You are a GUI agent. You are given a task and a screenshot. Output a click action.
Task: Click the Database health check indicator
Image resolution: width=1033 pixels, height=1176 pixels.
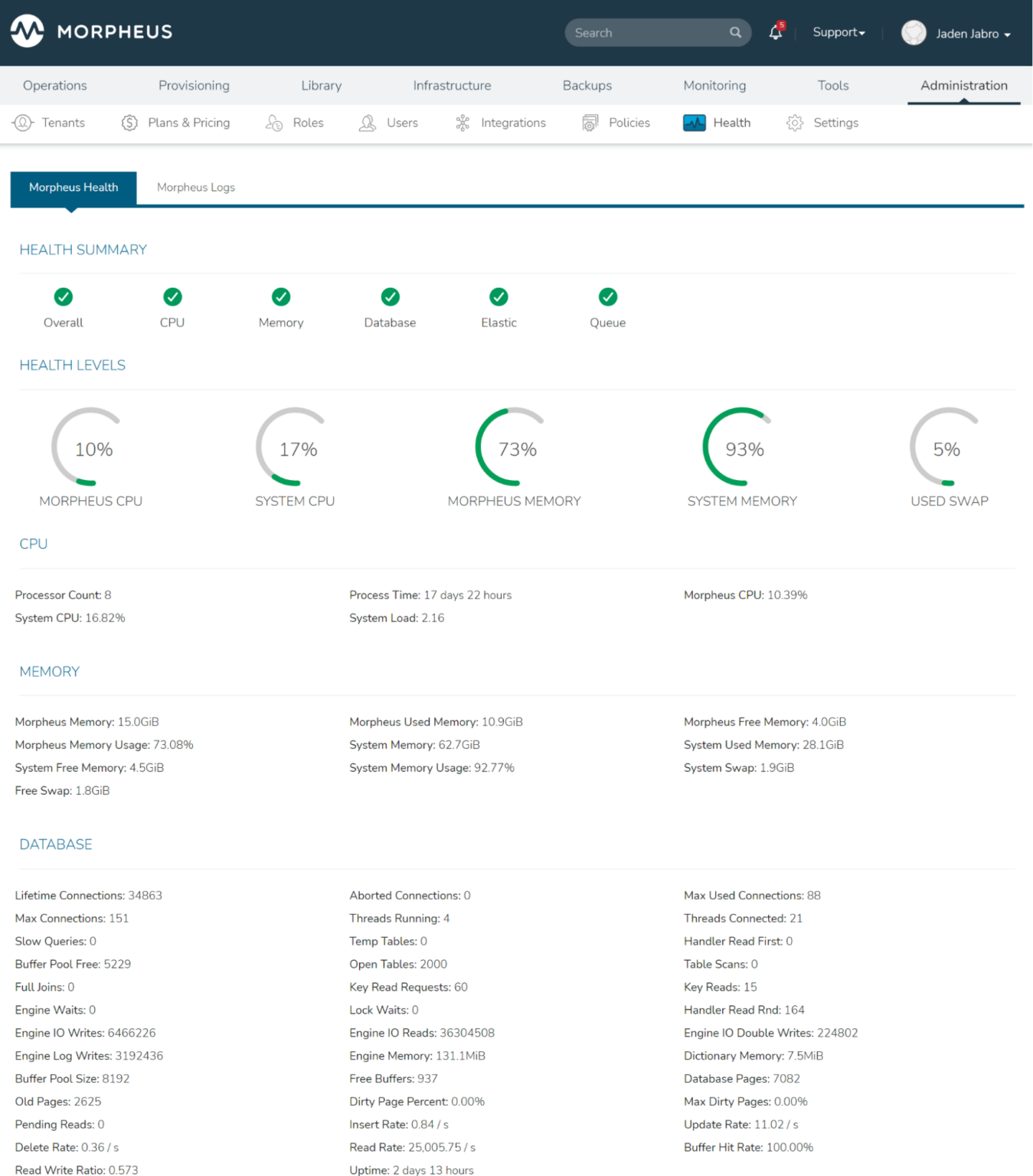pos(390,297)
